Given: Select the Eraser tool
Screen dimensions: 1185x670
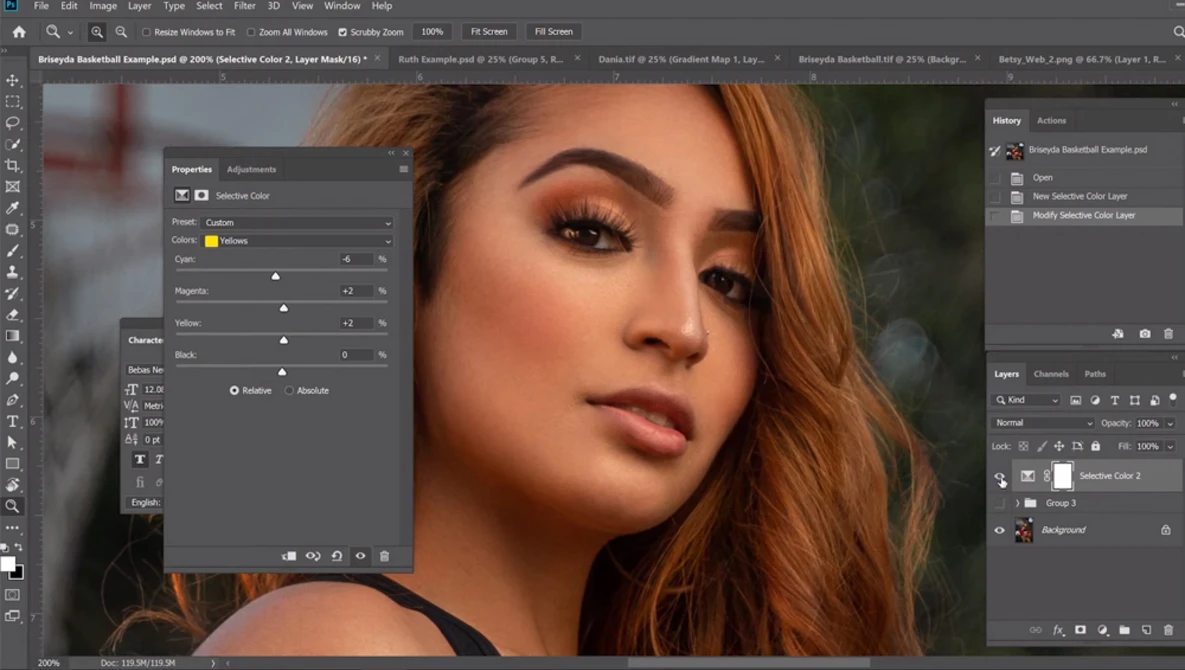Looking at the screenshot, I should tap(12, 315).
